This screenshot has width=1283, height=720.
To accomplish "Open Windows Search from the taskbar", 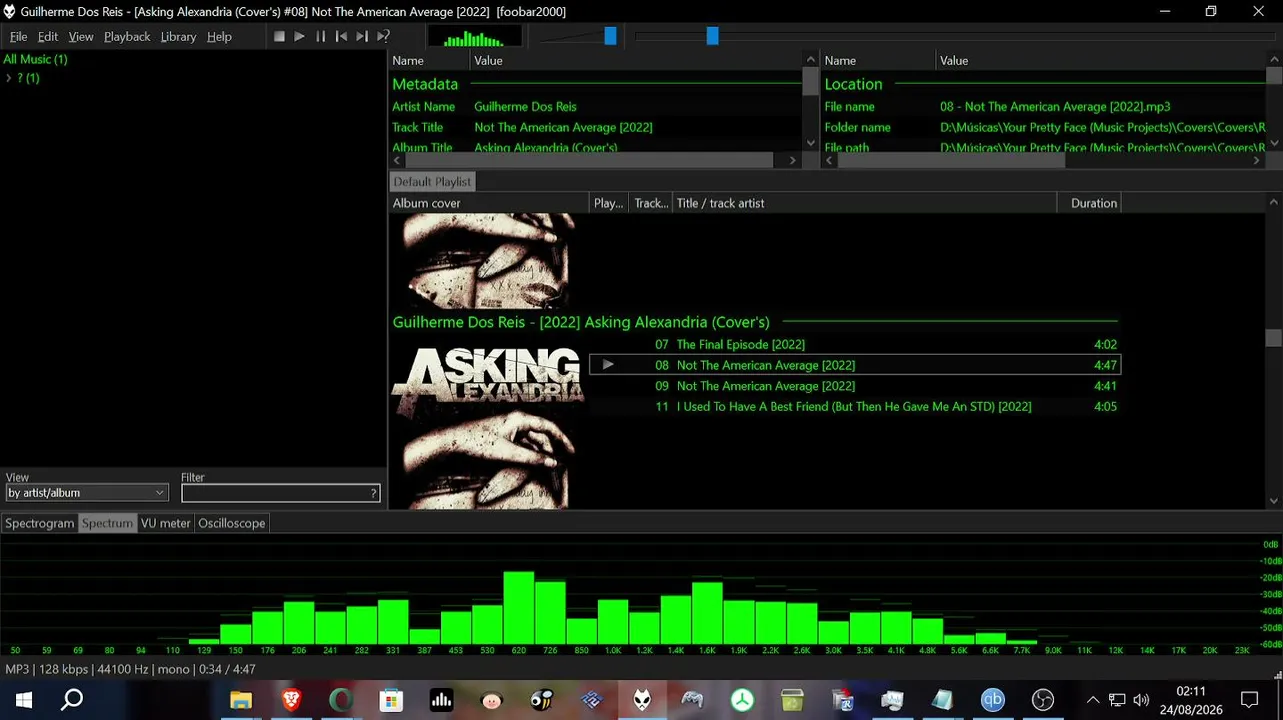I will pyautogui.click(x=72, y=700).
